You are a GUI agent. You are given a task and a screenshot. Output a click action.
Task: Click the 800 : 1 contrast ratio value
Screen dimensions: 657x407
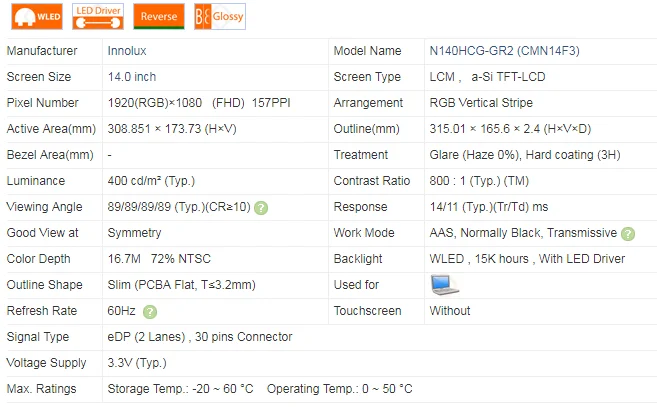tap(479, 181)
